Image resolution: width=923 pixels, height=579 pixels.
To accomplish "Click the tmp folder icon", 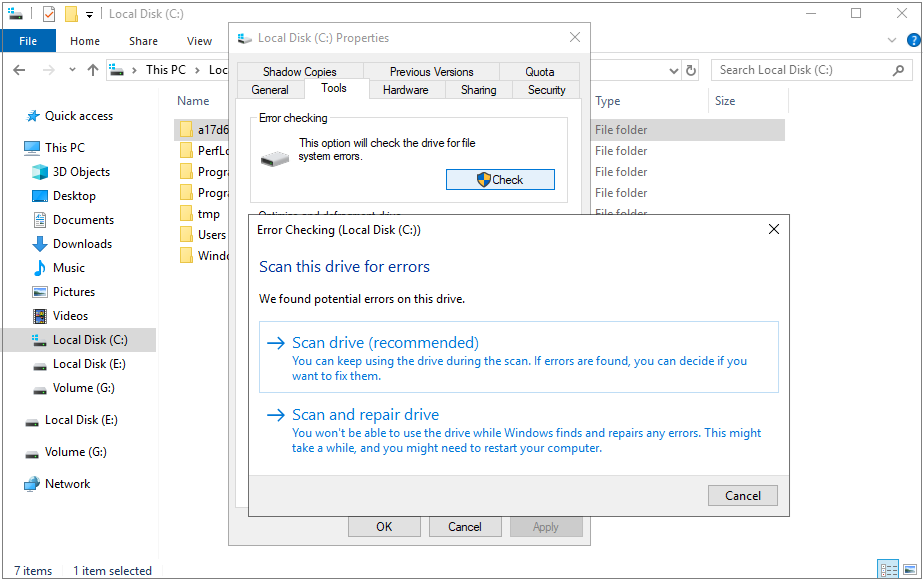I will coord(187,213).
